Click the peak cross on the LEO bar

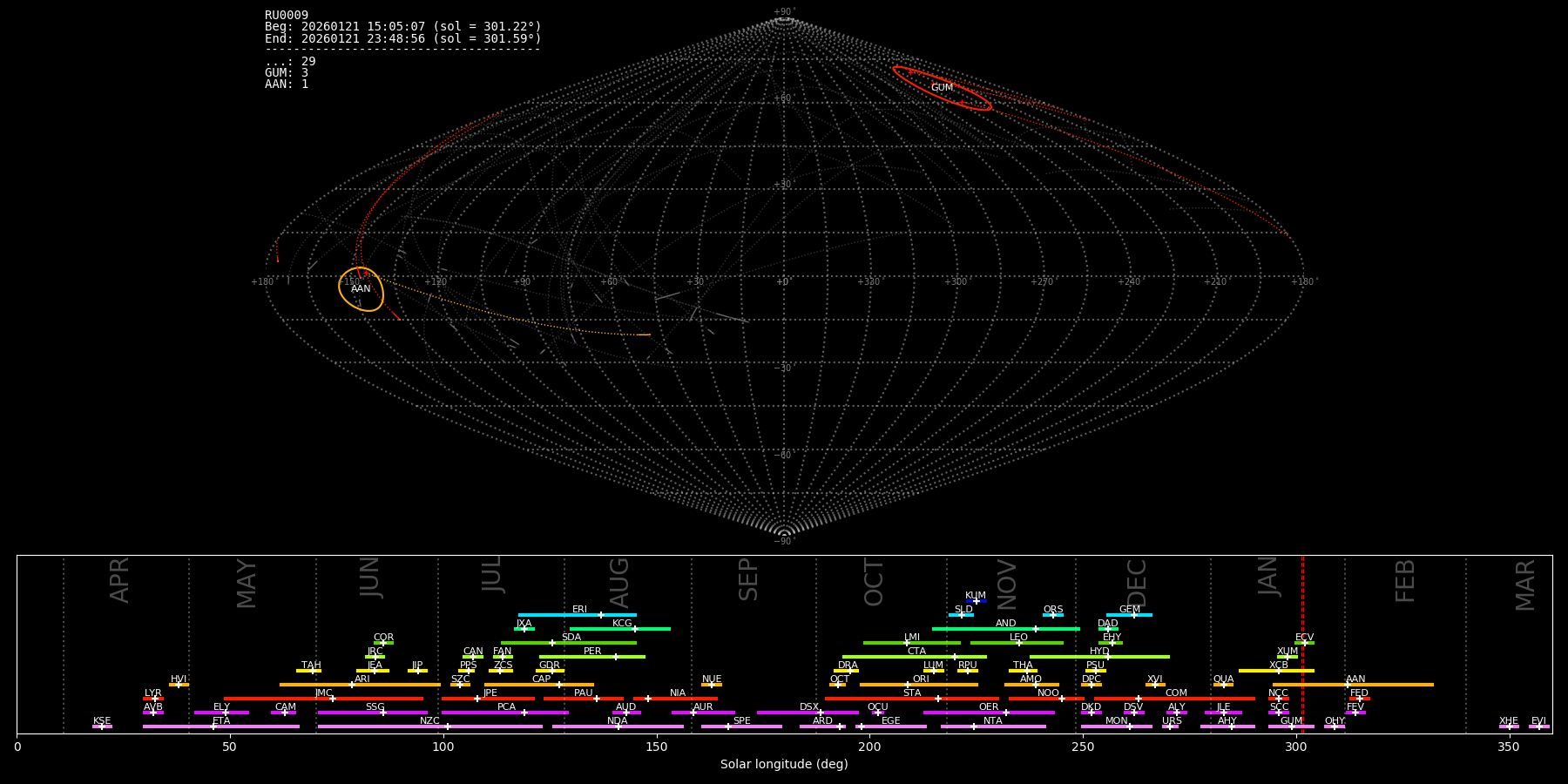coord(1018,643)
